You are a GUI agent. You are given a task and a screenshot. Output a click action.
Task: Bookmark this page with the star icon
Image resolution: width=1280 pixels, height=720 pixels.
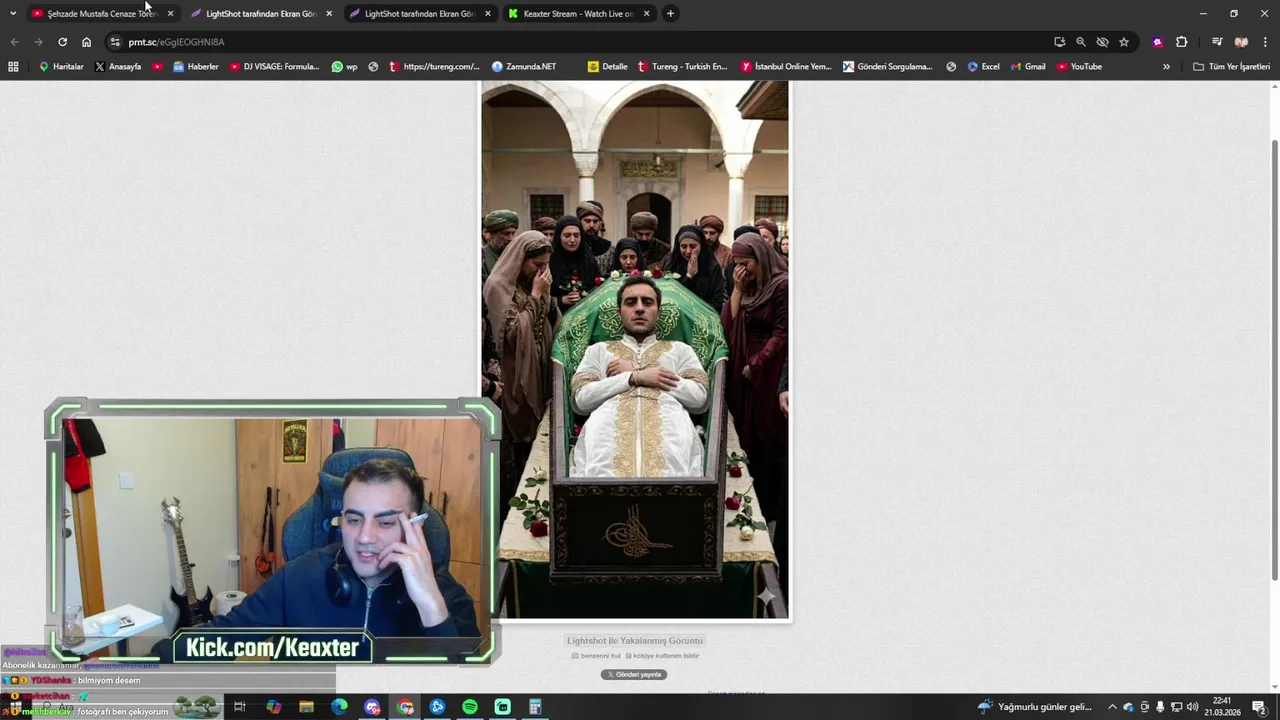(x=1124, y=42)
